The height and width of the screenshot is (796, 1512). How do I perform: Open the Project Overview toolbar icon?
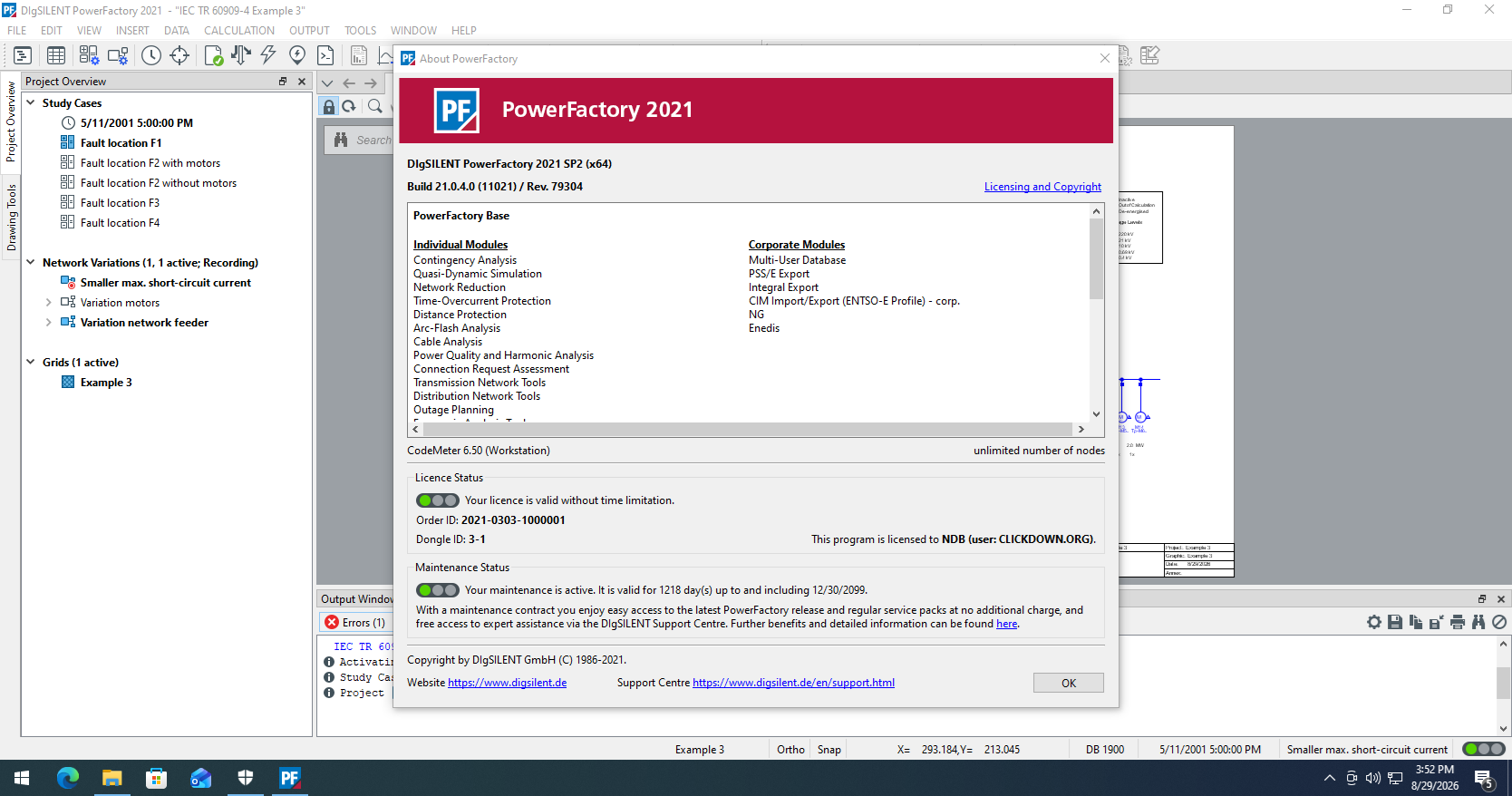pos(23,55)
